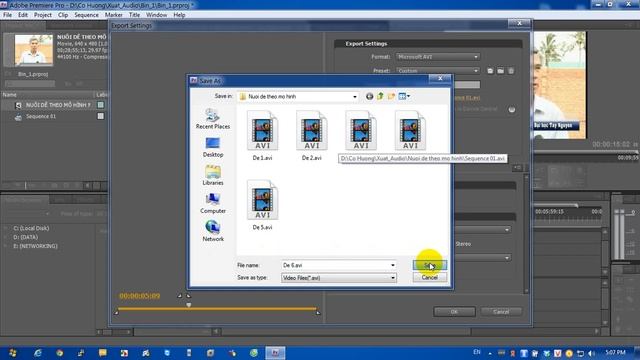
Task: Open the Sequence menu
Action: (86, 15)
